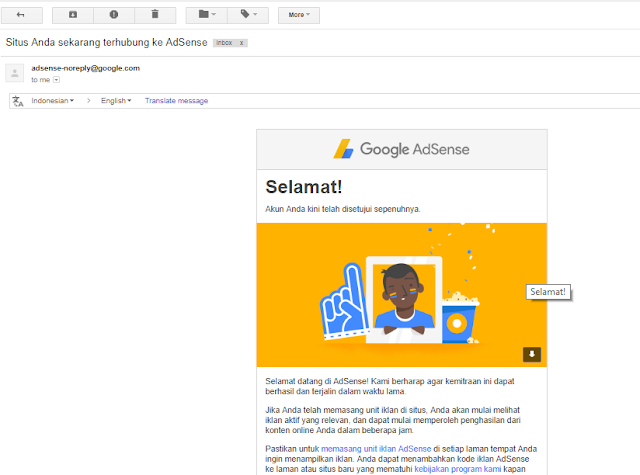This screenshot has width=640, height=475.
Task: Click the translate icon
Action: tap(18, 101)
